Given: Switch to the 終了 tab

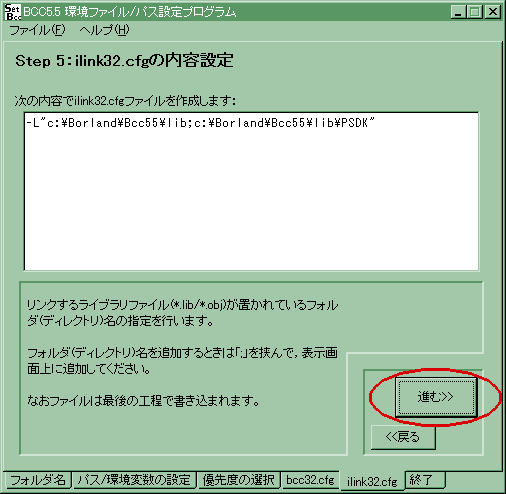Looking at the screenshot, I should click(x=425, y=480).
